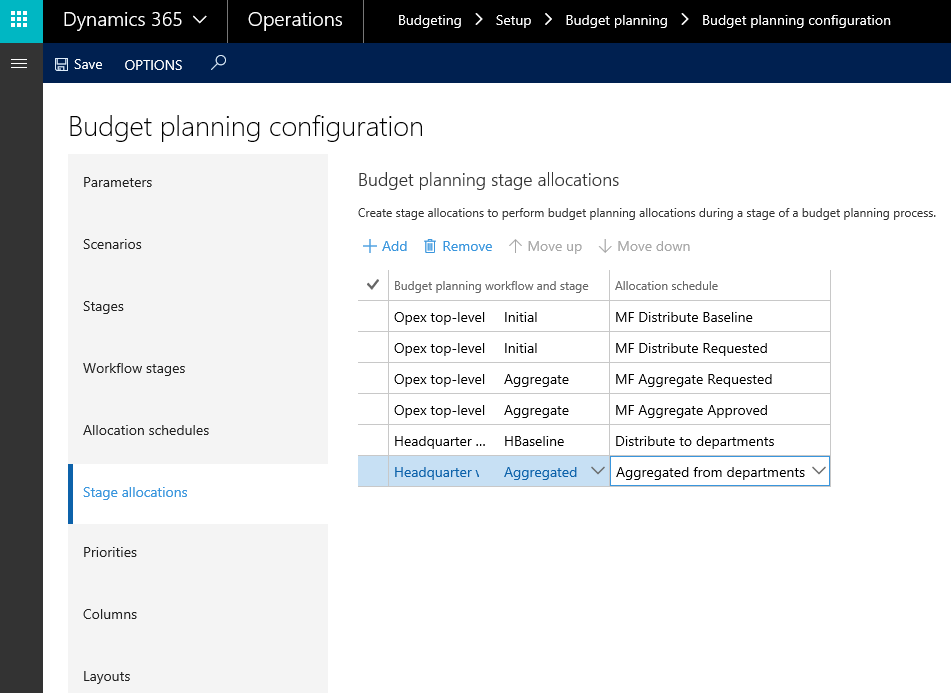The width and height of the screenshot is (951, 693).
Task: Move the selected row up
Action: [x=545, y=246]
